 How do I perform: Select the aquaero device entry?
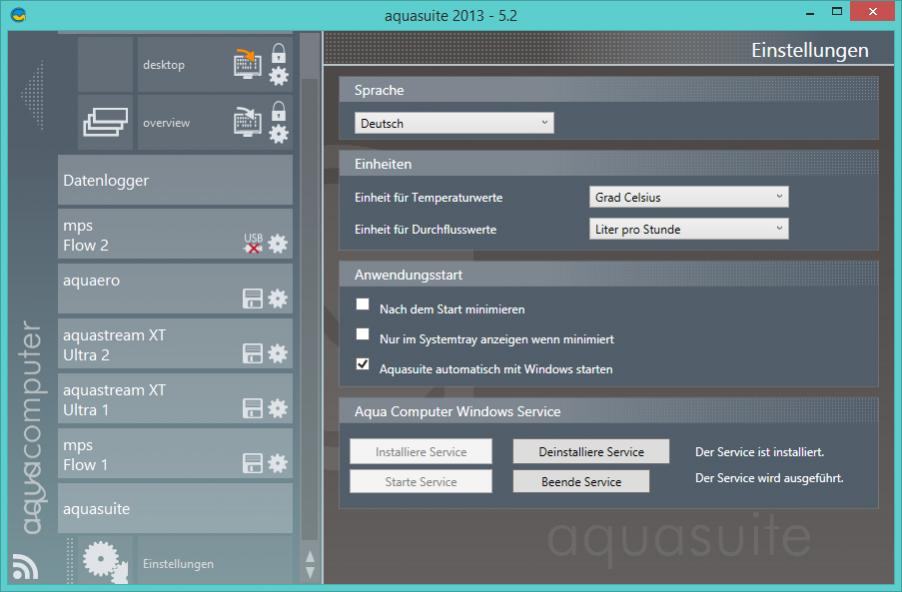point(175,289)
